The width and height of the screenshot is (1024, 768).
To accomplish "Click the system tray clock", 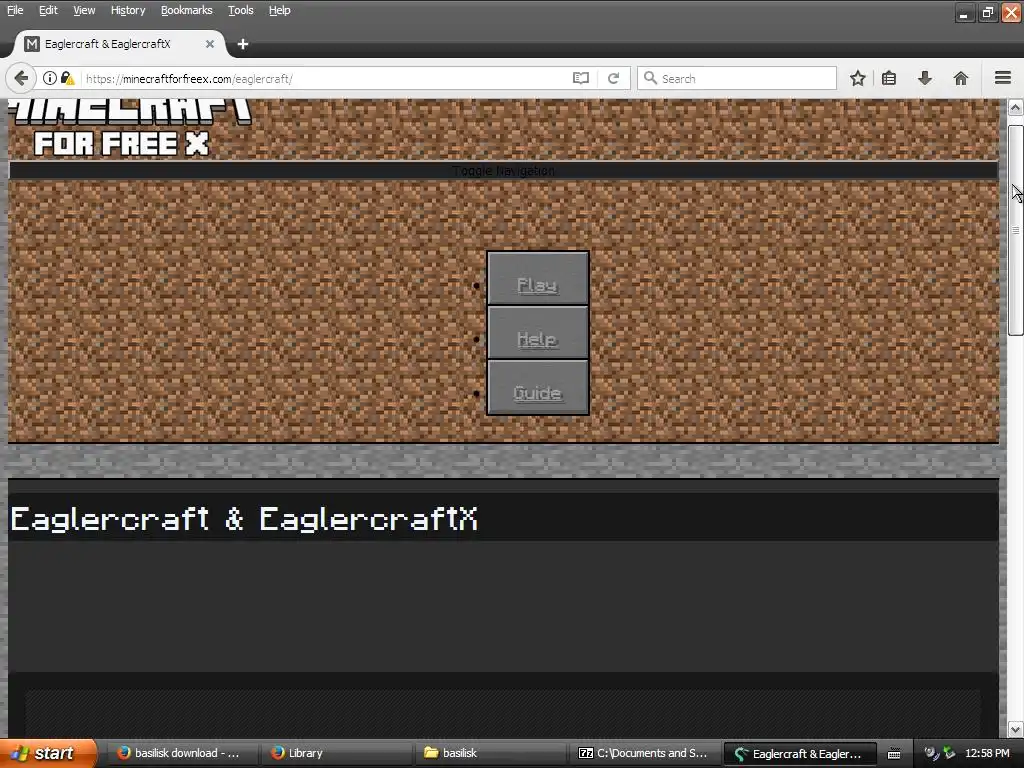I will [x=987, y=753].
